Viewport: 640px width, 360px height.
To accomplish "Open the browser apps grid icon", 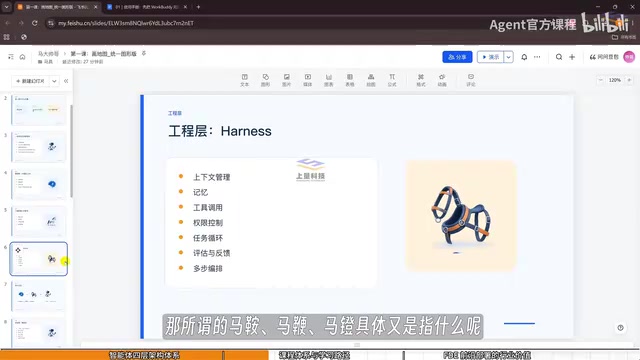I will 7,37.
